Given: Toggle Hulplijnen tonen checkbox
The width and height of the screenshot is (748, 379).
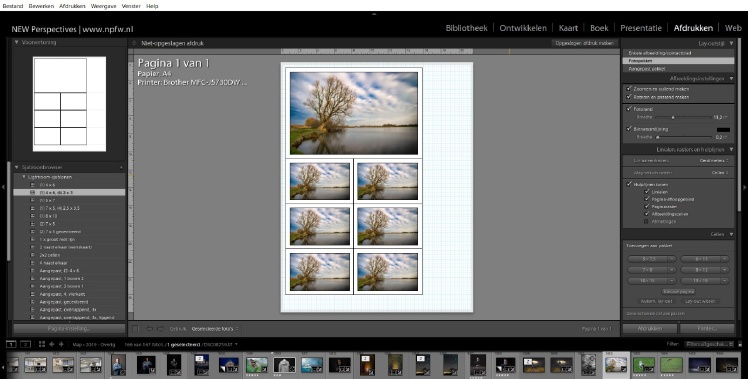Looking at the screenshot, I should [x=629, y=184].
